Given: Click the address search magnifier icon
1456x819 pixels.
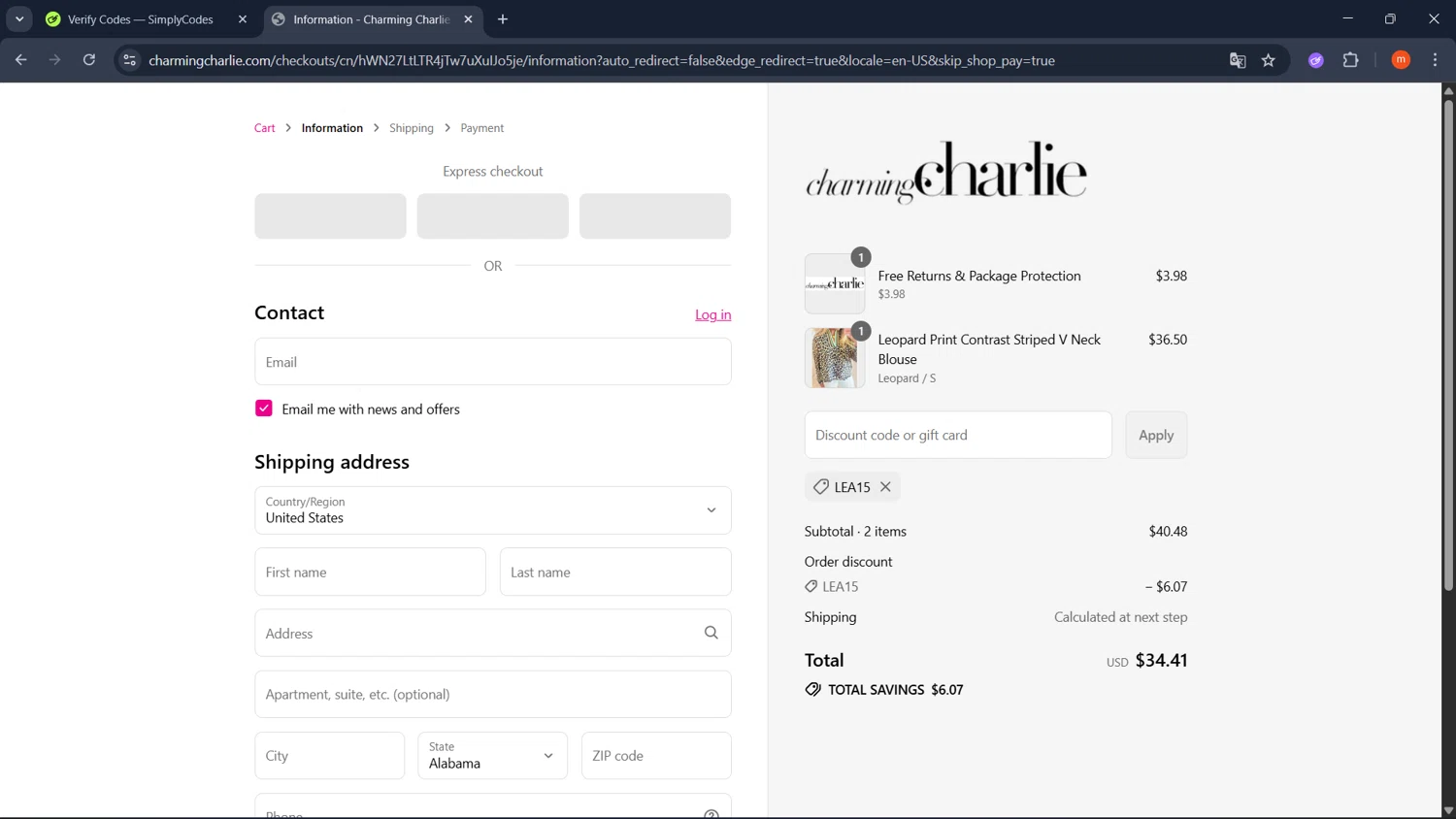Looking at the screenshot, I should pyautogui.click(x=711, y=633).
